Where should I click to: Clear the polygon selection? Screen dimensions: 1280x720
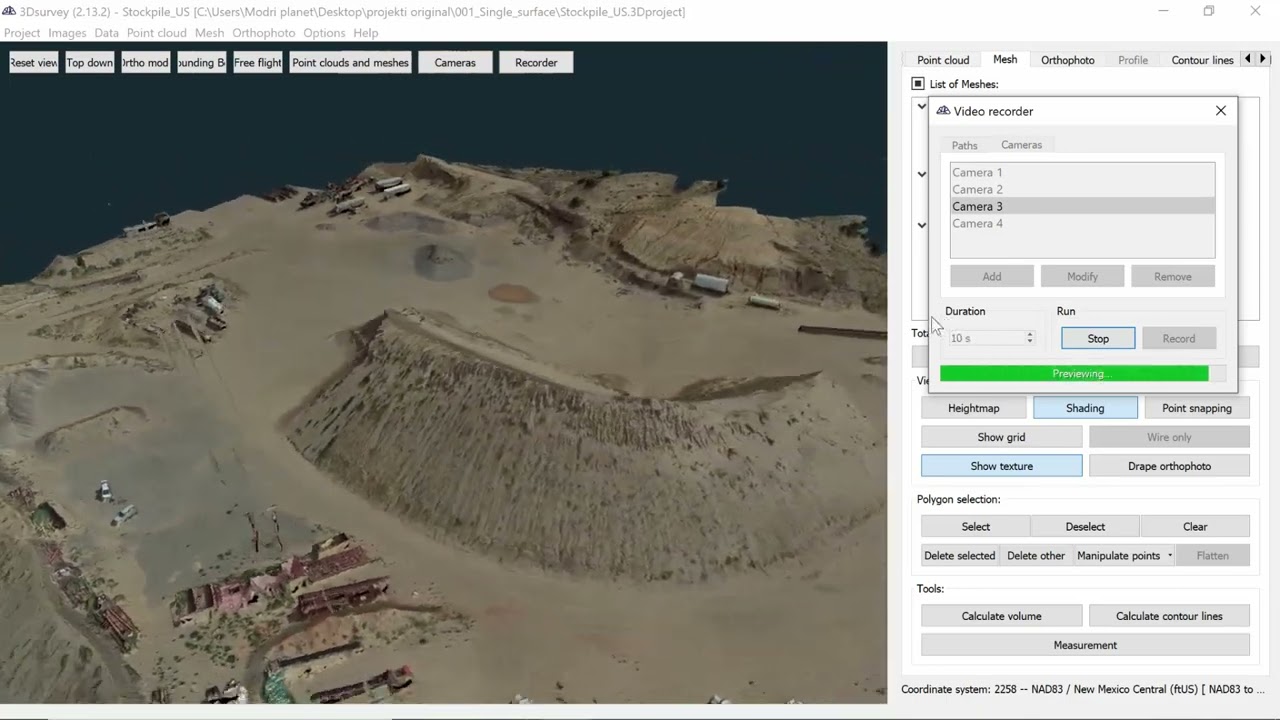pyautogui.click(x=1195, y=527)
